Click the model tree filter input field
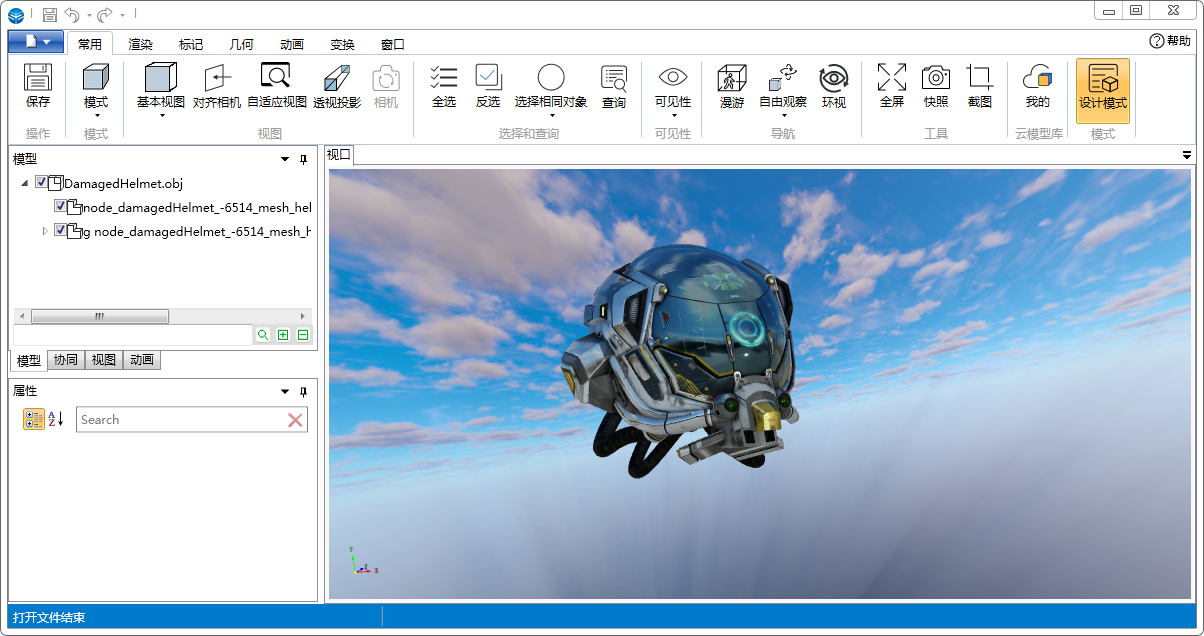 132,335
